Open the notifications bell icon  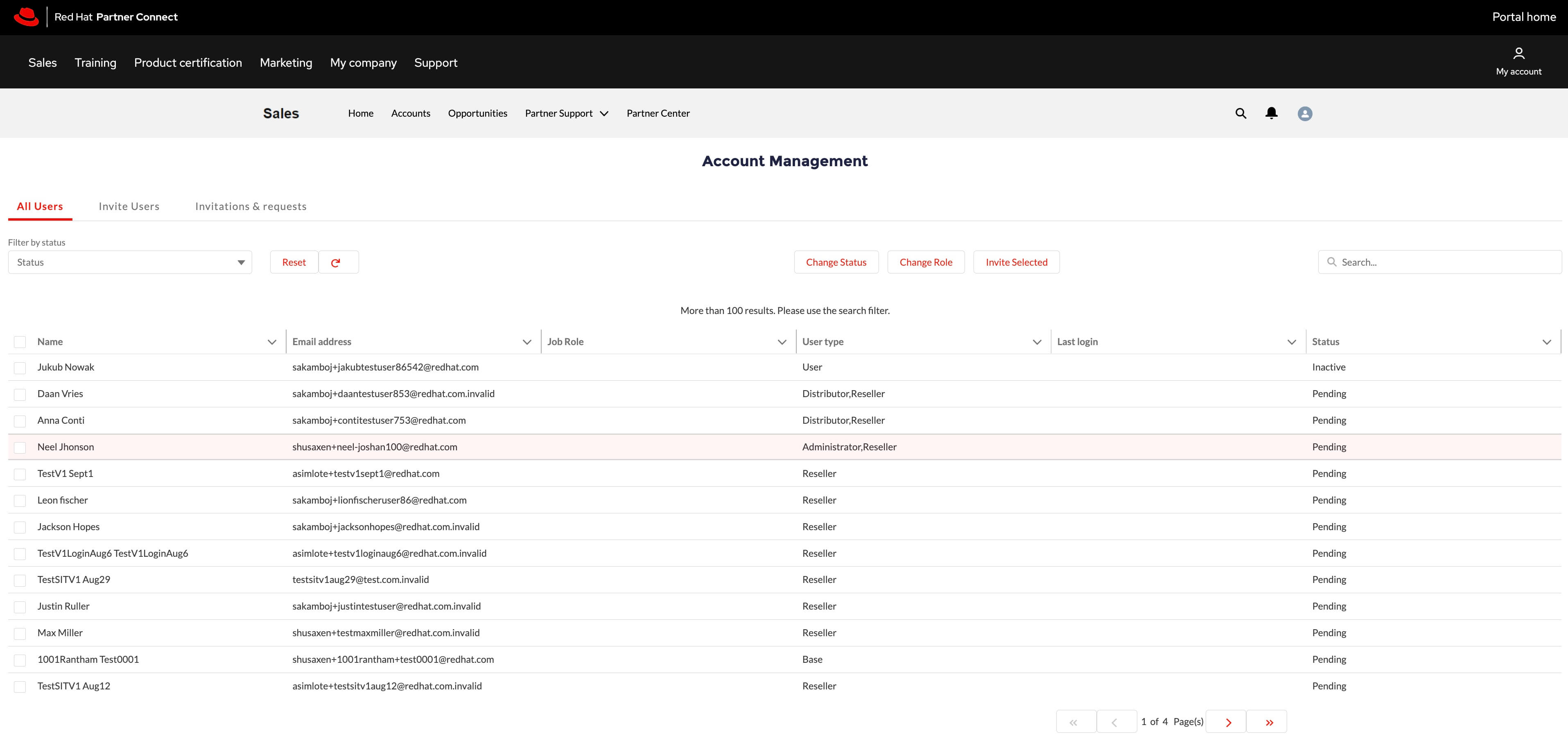pyautogui.click(x=1271, y=113)
